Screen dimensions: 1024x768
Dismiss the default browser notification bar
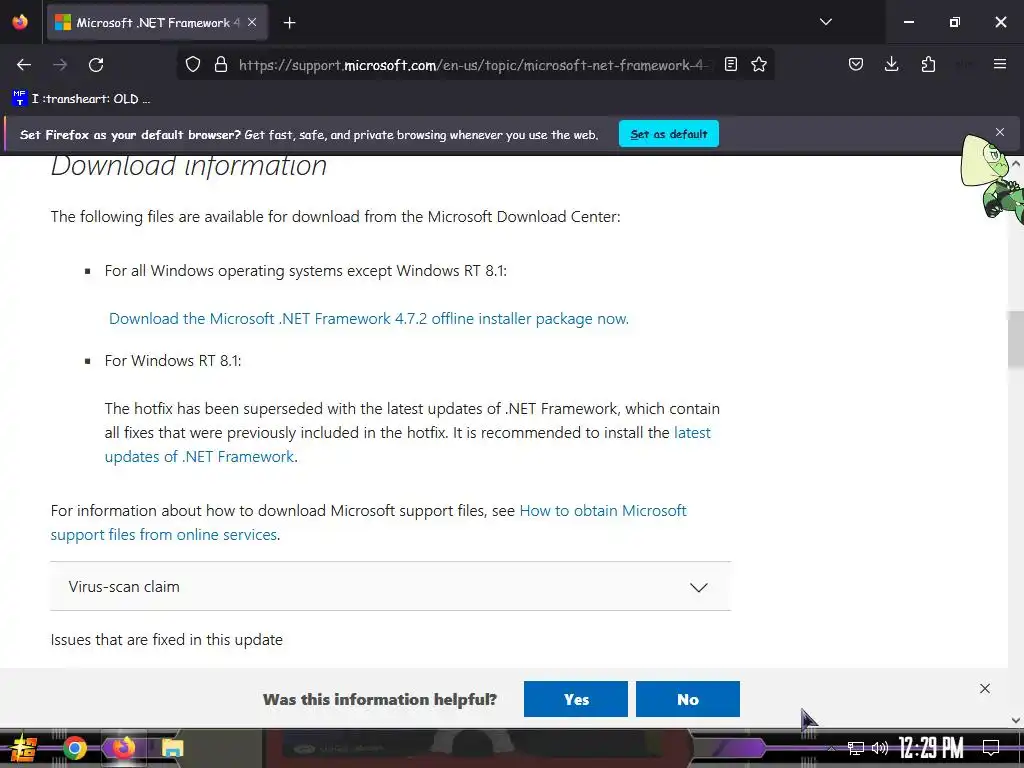tap(1000, 132)
